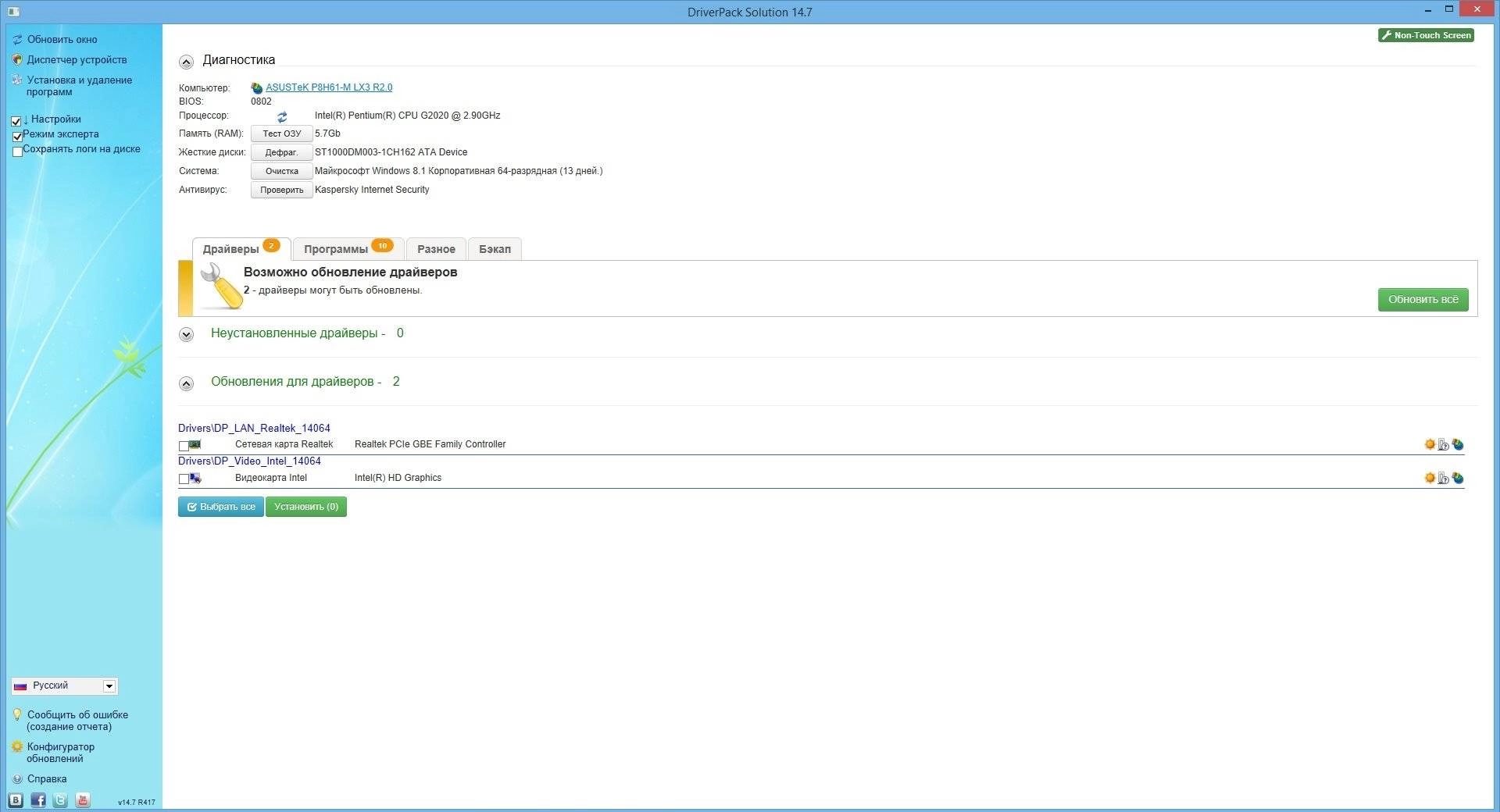Viewport: 1500px width, 812px height.
Task: Click the icon beside Установка и удаление программ
Action: click(17, 80)
